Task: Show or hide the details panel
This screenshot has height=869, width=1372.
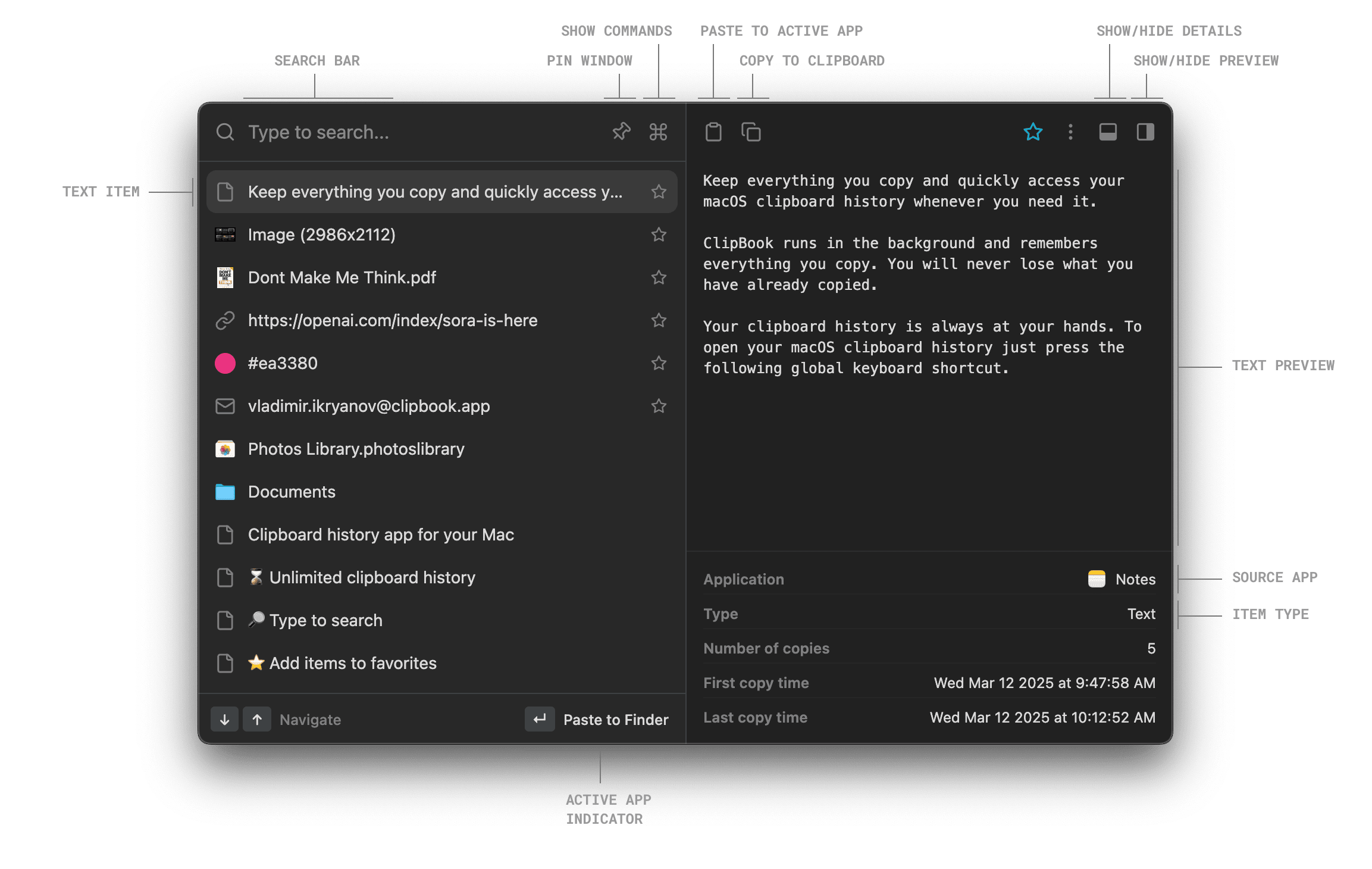Action: 1108,132
